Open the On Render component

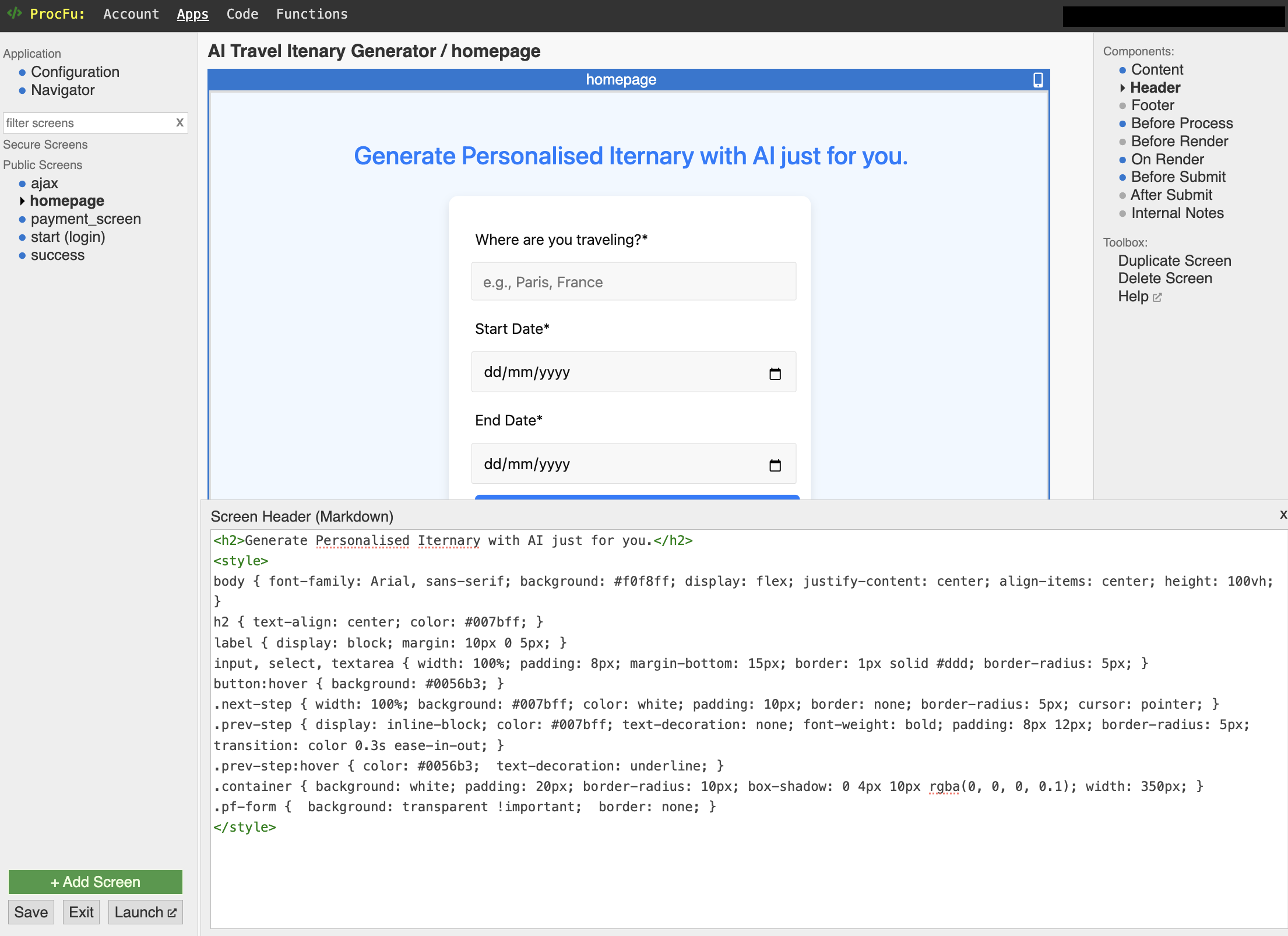[1167, 159]
